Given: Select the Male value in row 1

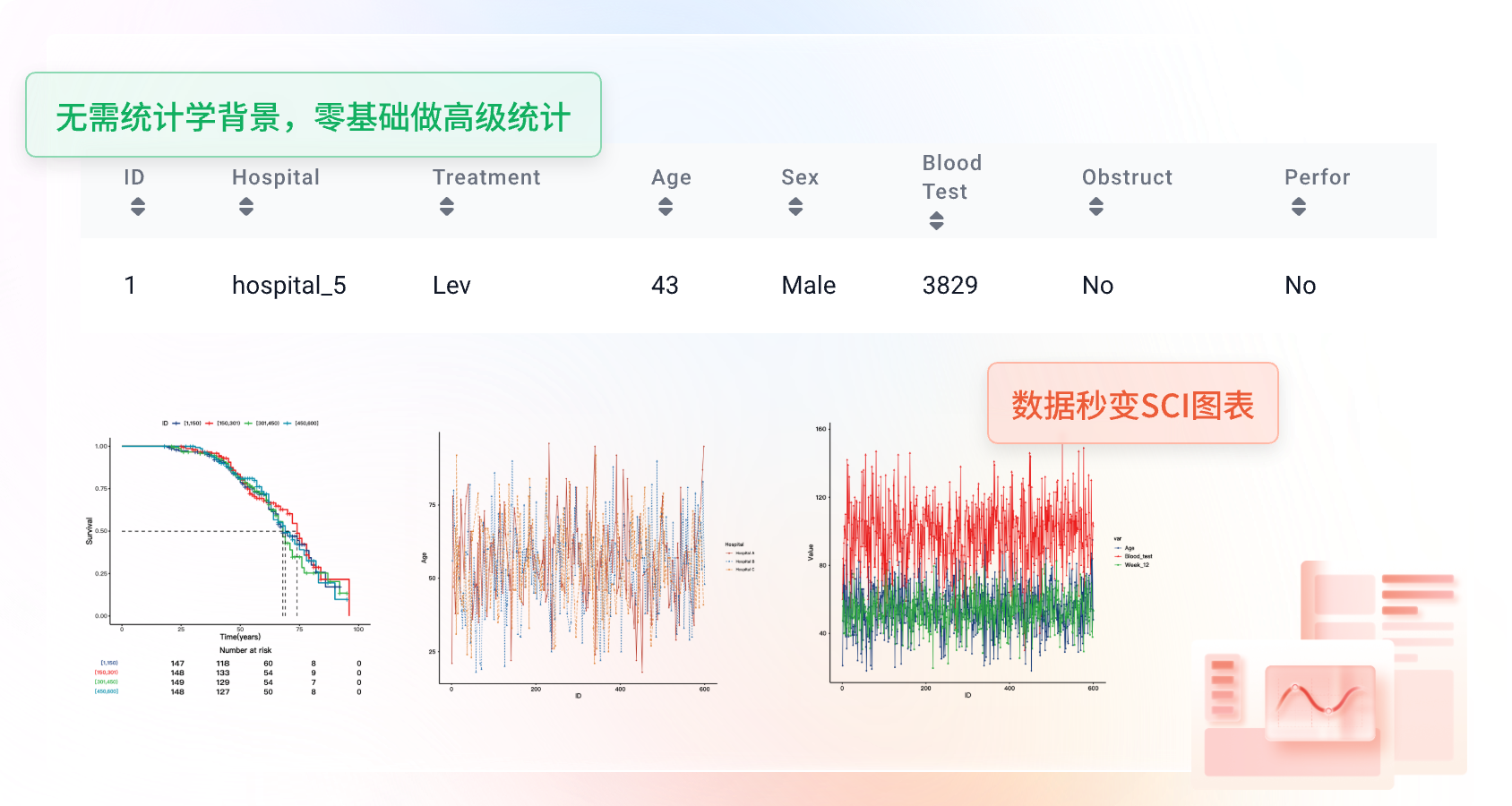Looking at the screenshot, I should pyautogui.click(x=808, y=286).
